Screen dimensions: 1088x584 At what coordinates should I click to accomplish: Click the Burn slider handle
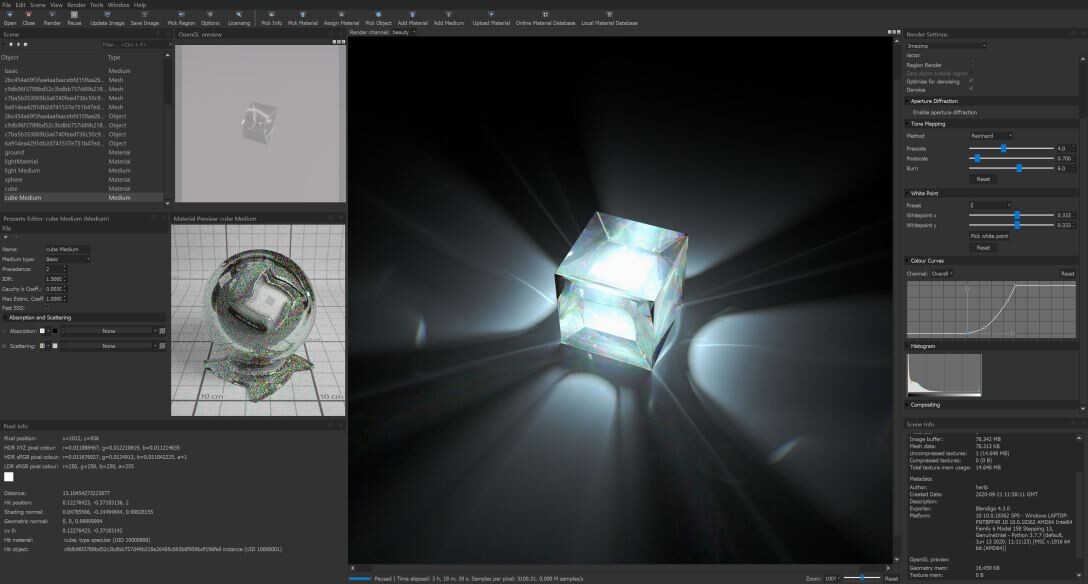click(x=1019, y=168)
